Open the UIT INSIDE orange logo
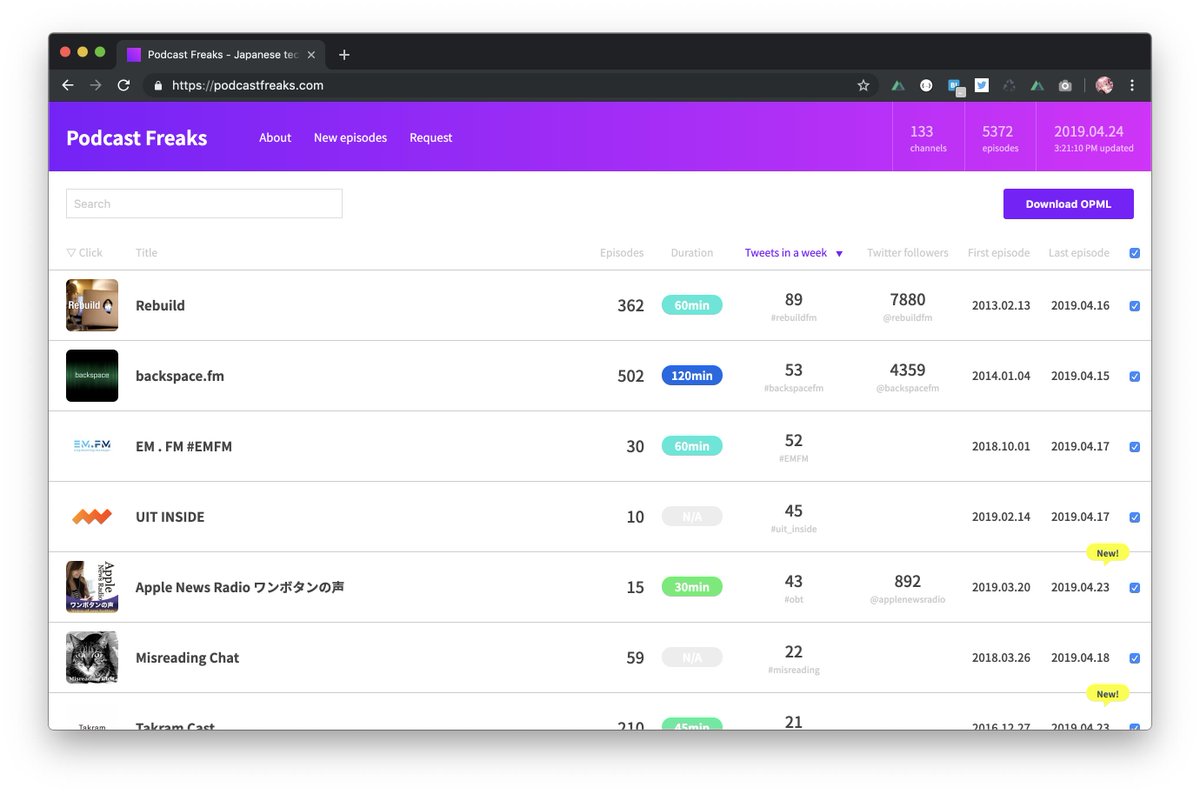1200x794 pixels. (92, 516)
